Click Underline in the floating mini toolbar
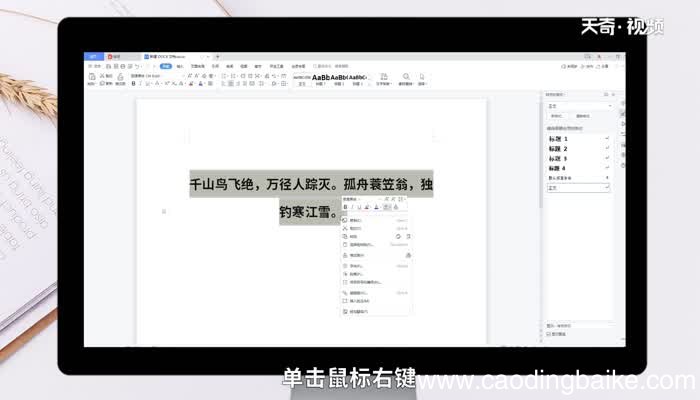Screen dimensions: 700x400 (359, 207)
